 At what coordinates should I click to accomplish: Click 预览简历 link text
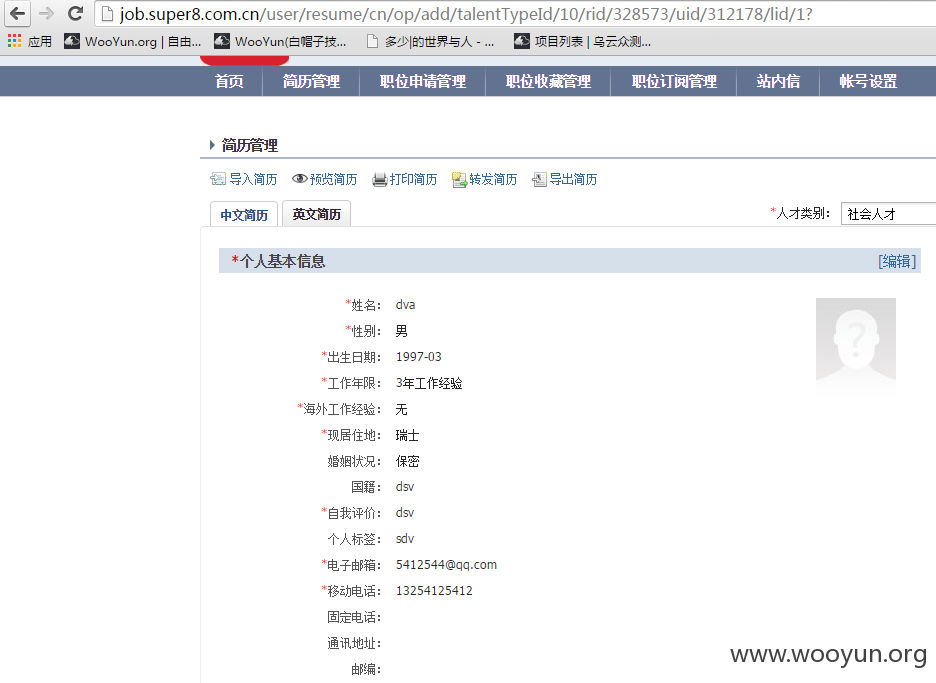[x=333, y=179]
